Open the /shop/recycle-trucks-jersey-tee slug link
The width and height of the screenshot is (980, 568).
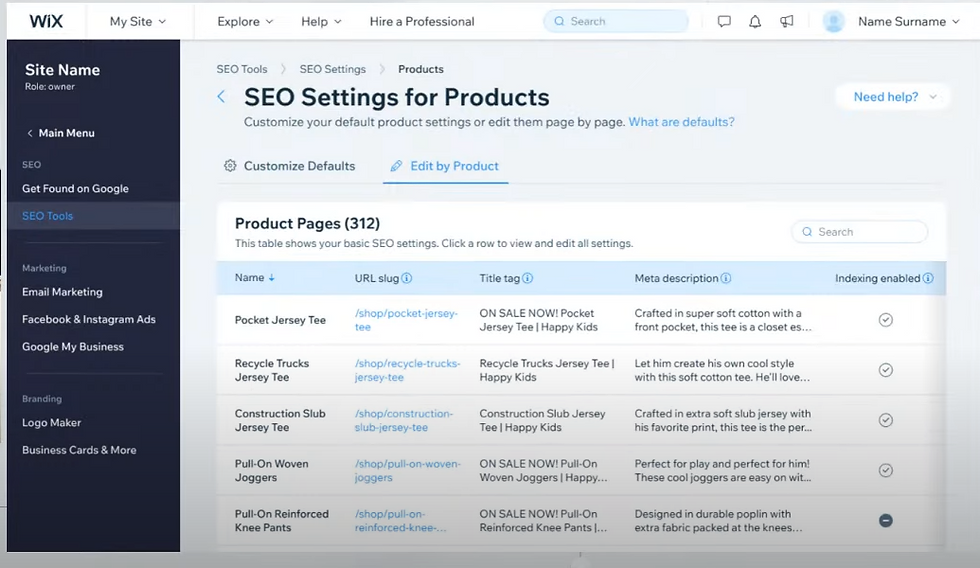[x=408, y=370]
